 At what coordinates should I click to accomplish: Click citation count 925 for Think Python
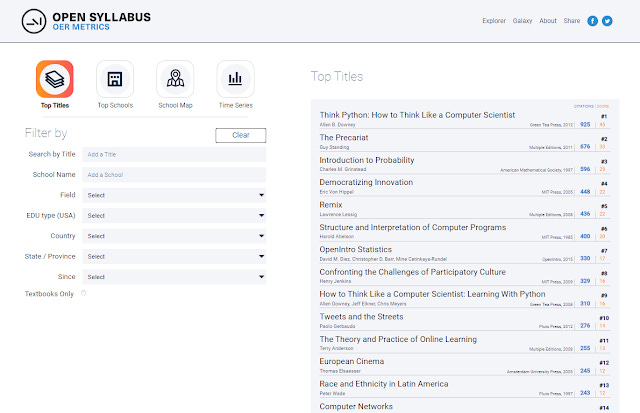tap(585, 124)
